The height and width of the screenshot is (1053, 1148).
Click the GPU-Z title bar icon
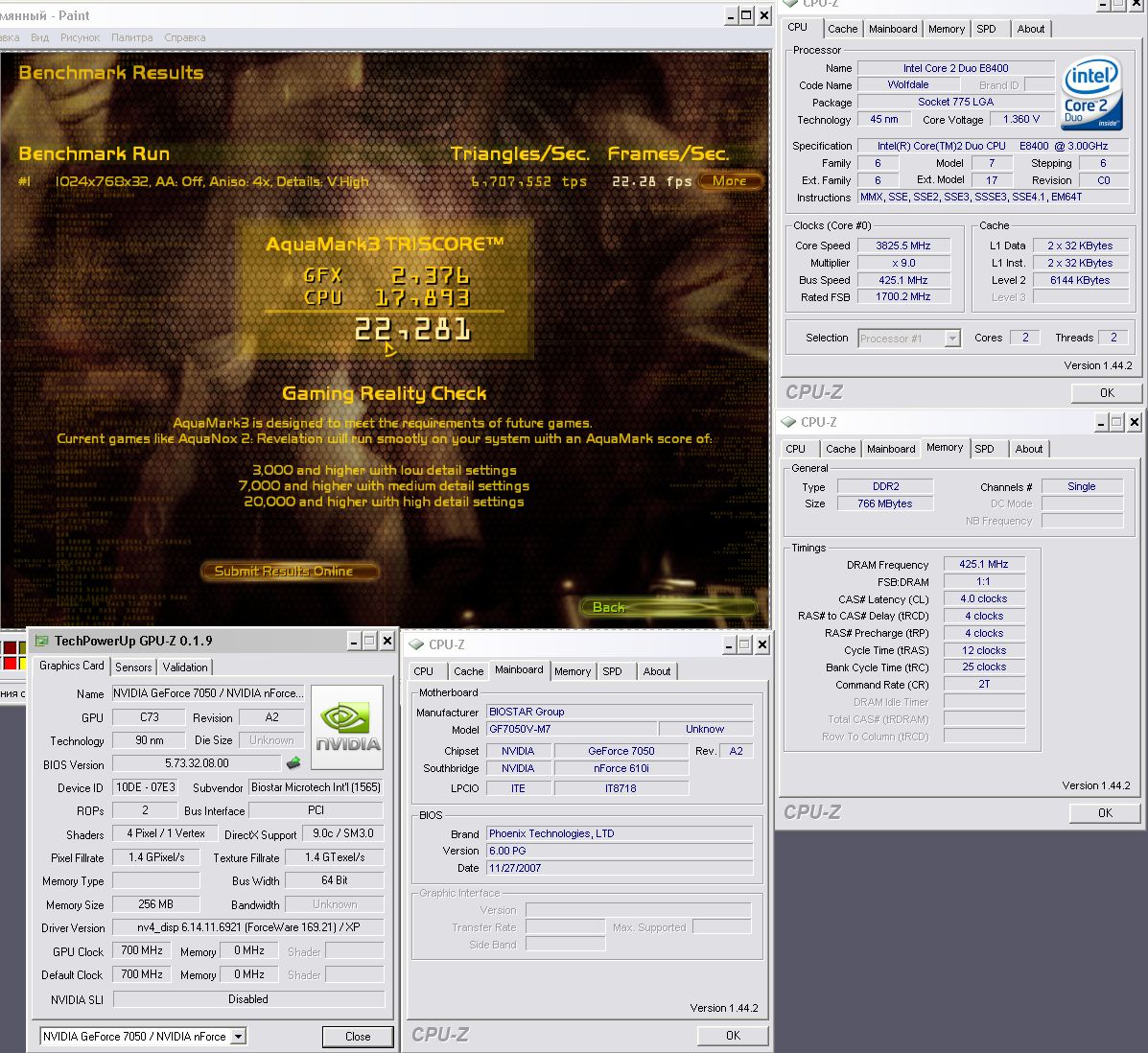[x=42, y=641]
